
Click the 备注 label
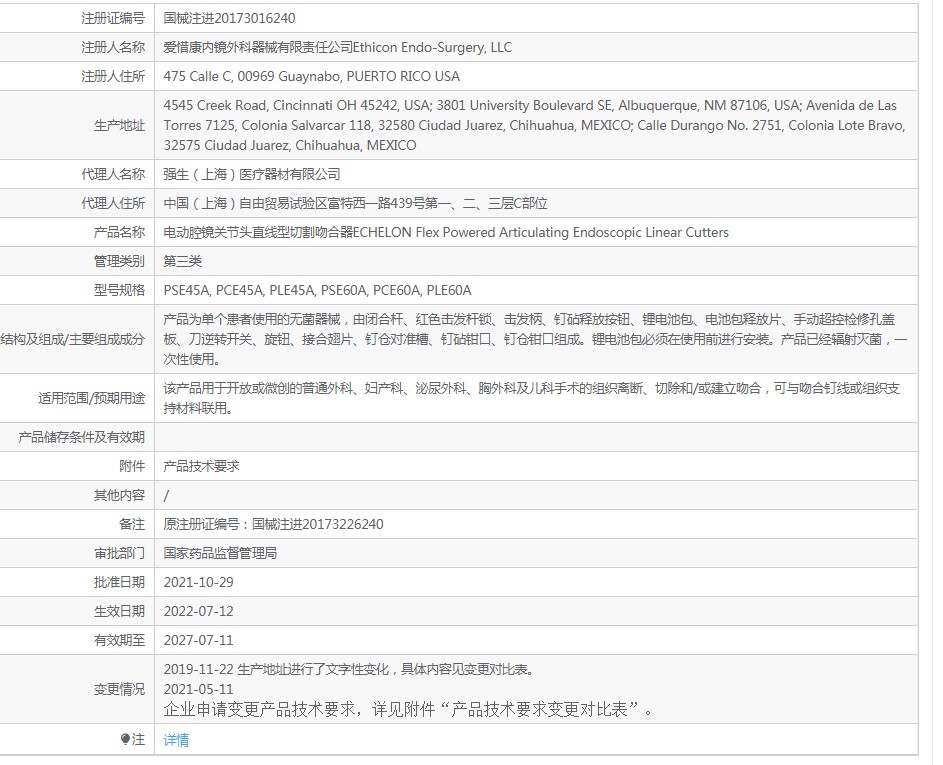[132, 524]
